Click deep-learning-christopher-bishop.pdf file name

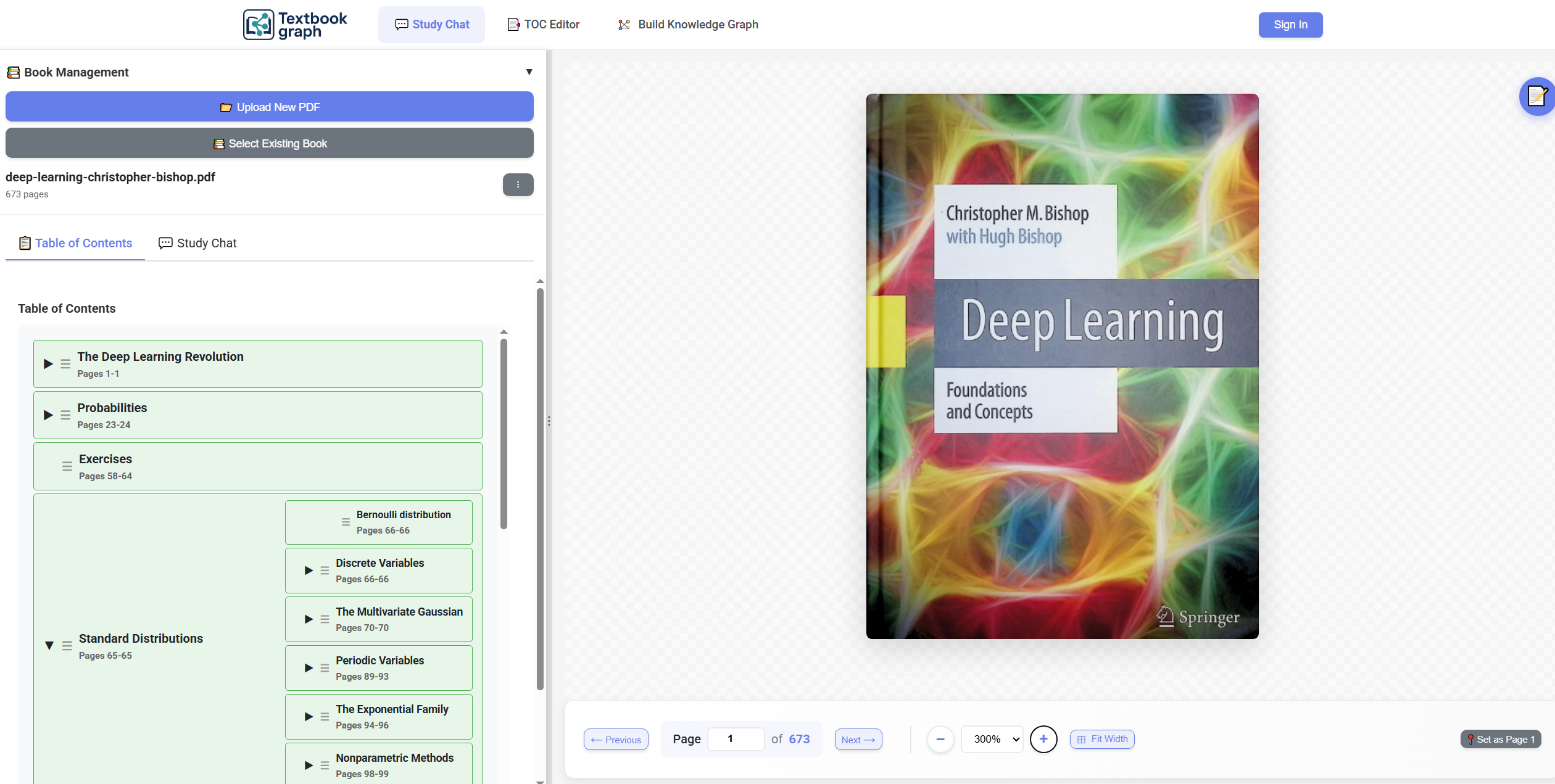tap(110, 177)
